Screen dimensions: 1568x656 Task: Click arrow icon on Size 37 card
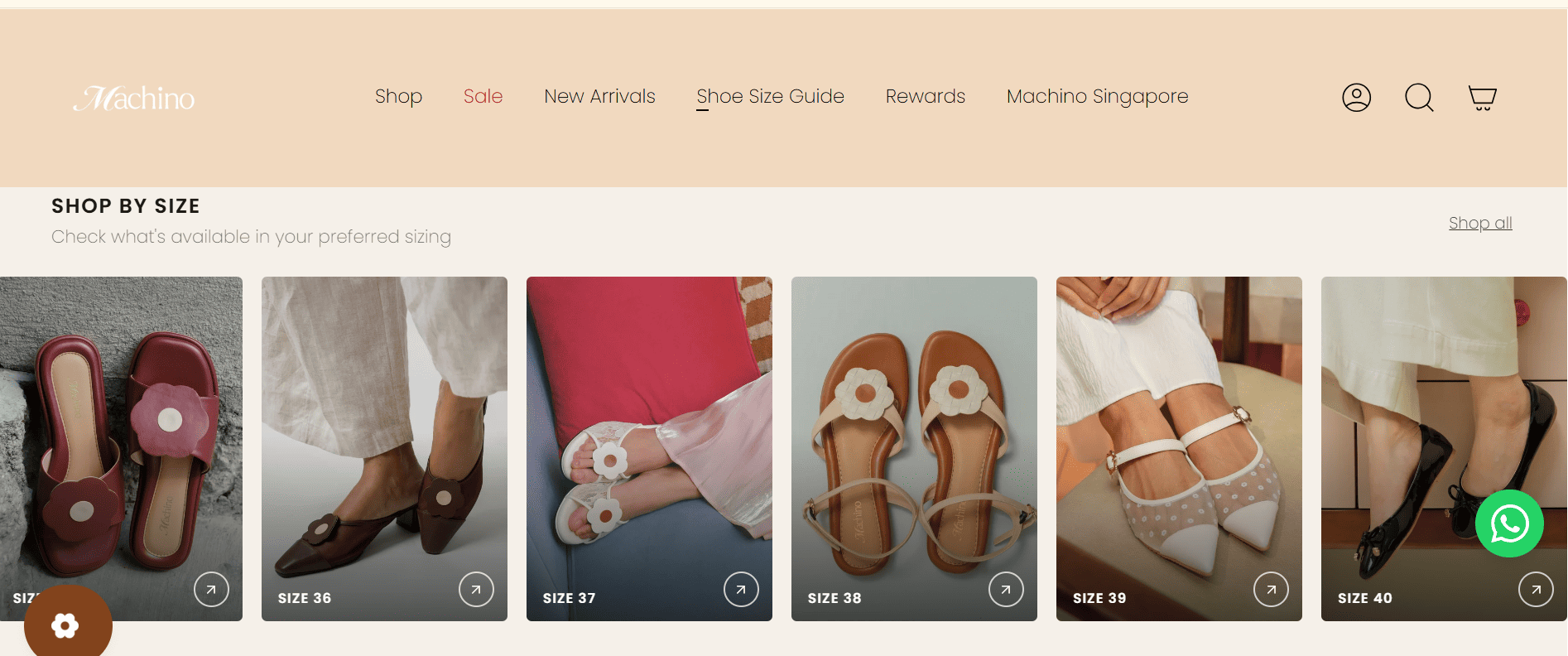click(x=741, y=590)
